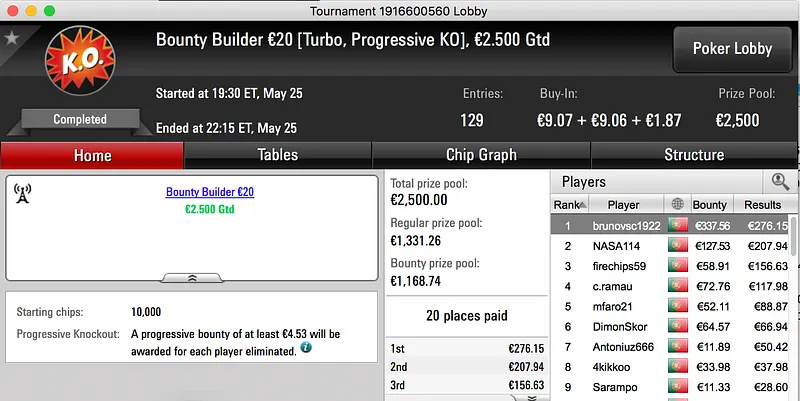Sort players by country globe column
Viewport: 800px width, 401px height.
pyautogui.click(x=679, y=205)
